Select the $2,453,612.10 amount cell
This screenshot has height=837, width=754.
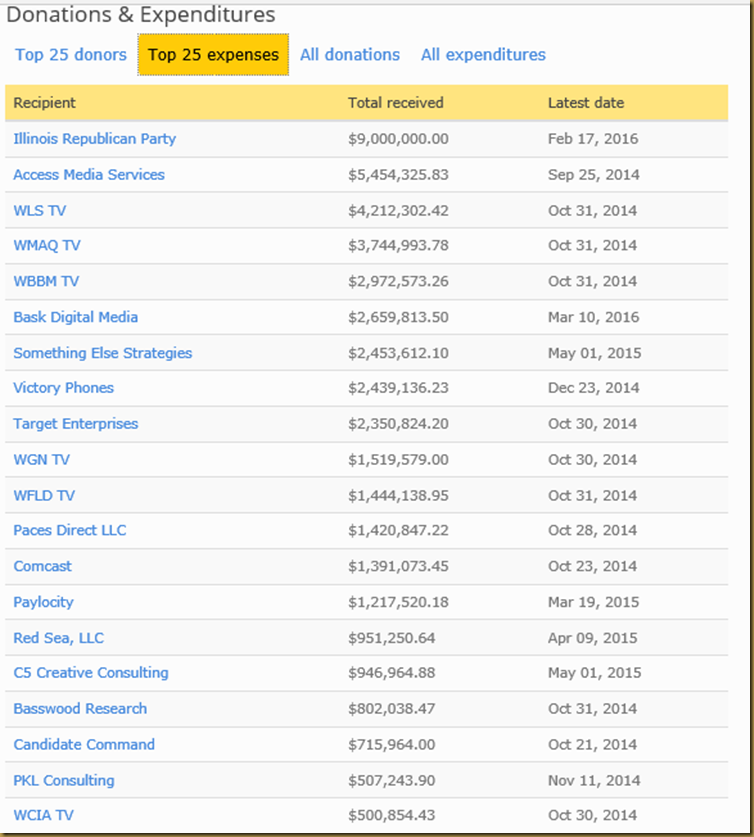[398, 353]
